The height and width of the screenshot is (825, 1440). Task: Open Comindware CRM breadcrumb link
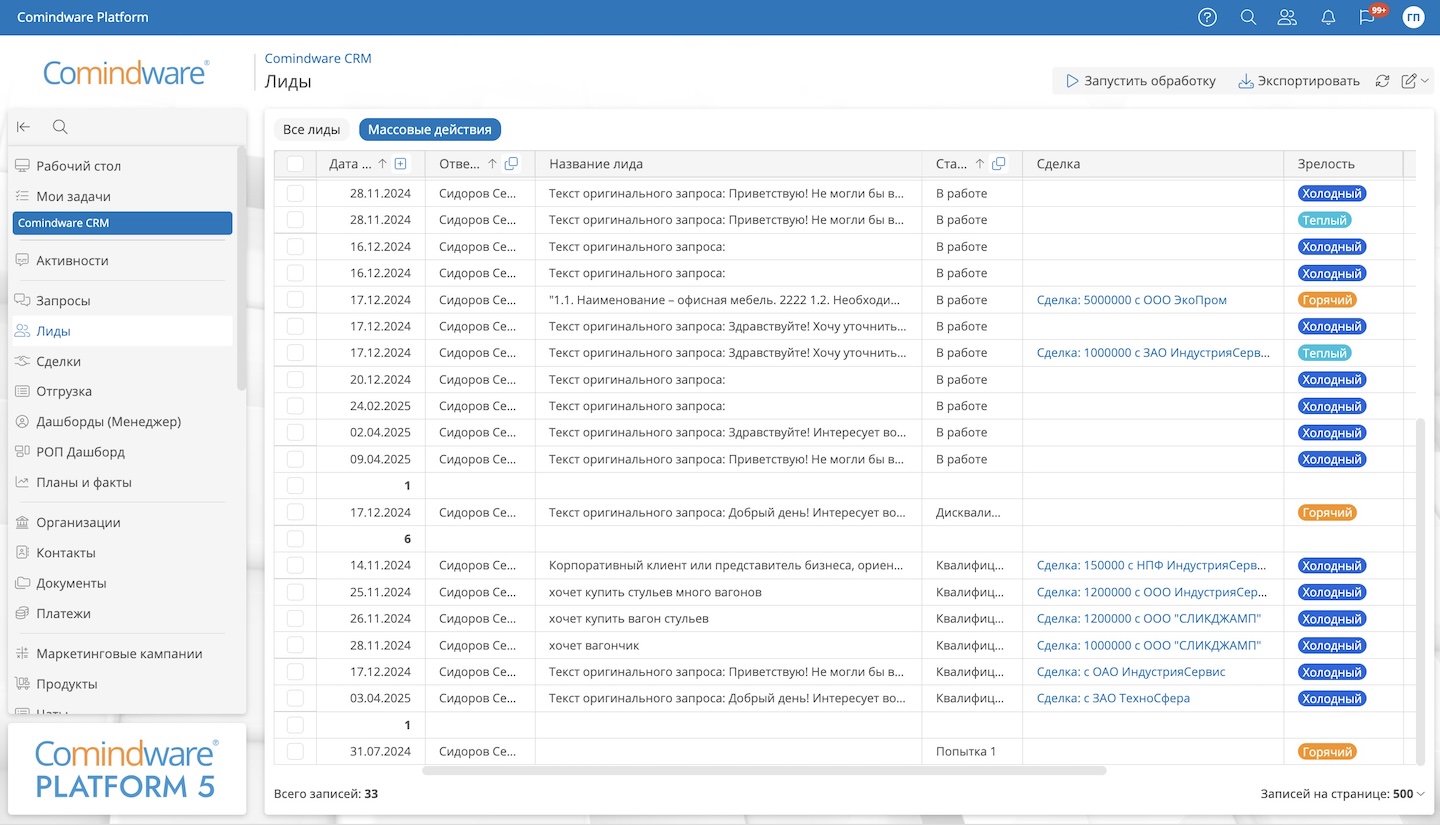[318, 58]
